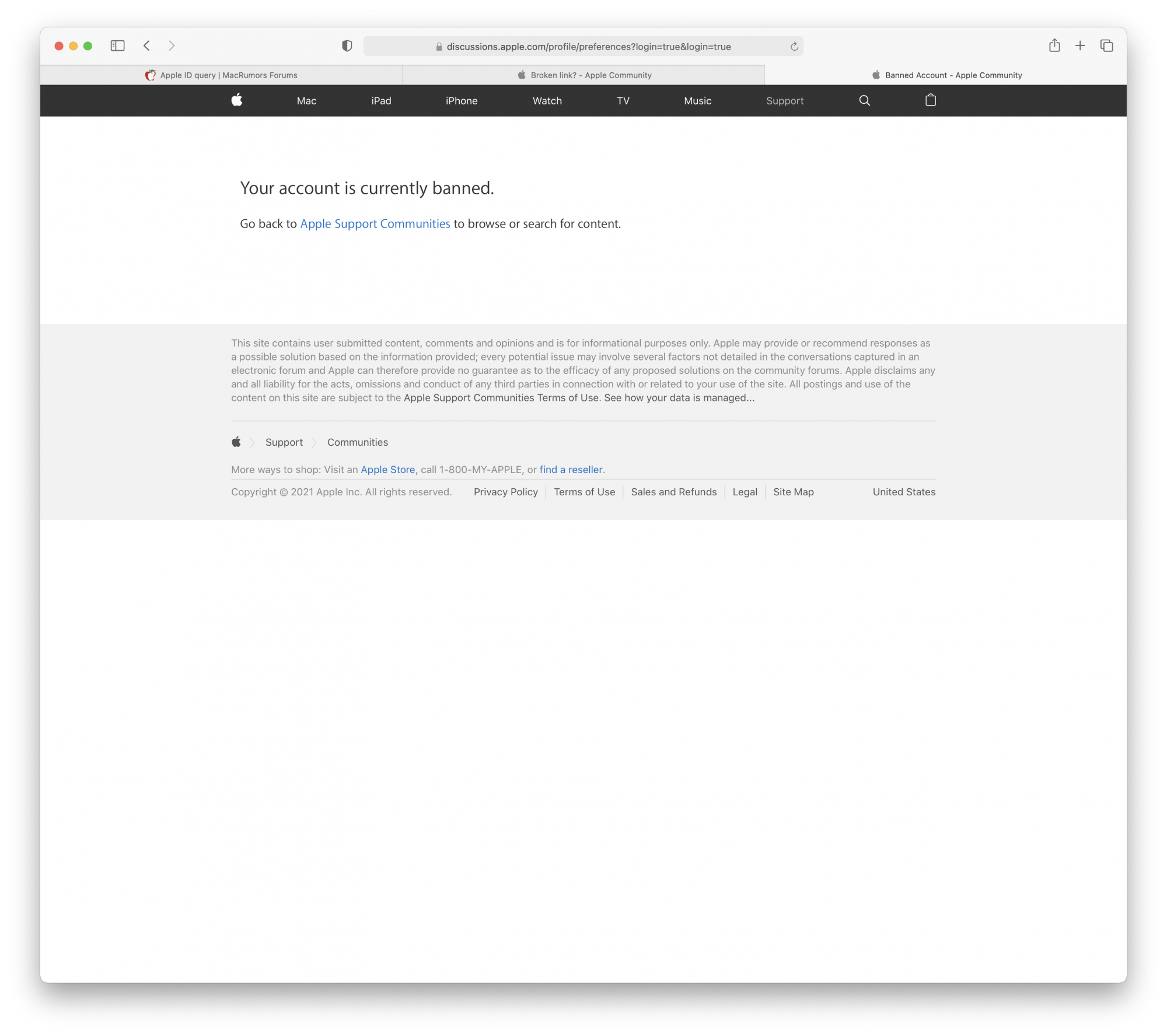Click the red close window button
Image resolution: width=1167 pixels, height=1036 pixels.
pyautogui.click(x=59, y=46)
